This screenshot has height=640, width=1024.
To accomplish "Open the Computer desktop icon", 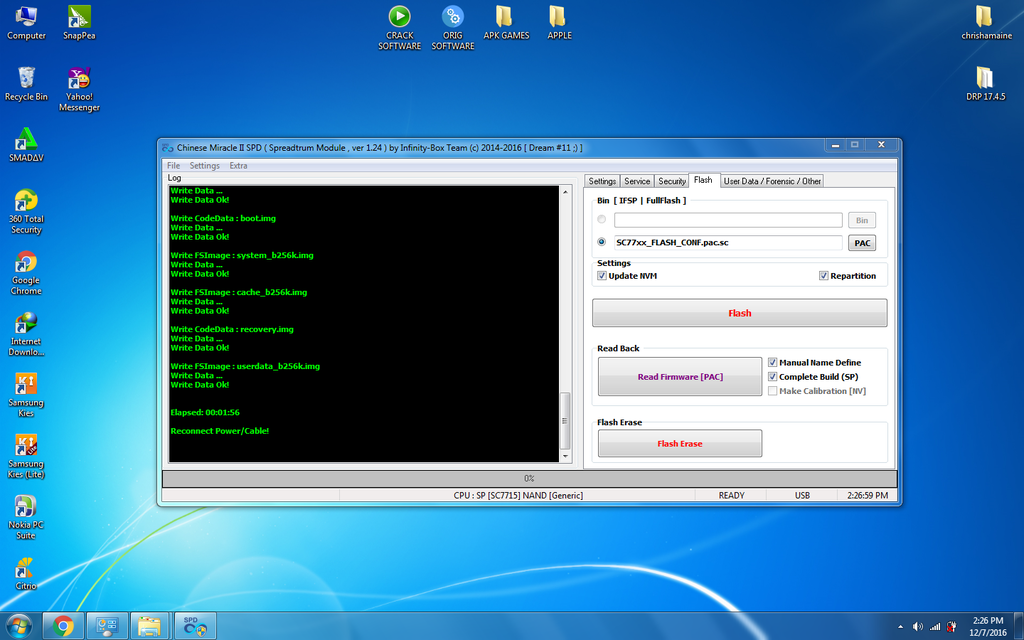I will tap(26, 23).
